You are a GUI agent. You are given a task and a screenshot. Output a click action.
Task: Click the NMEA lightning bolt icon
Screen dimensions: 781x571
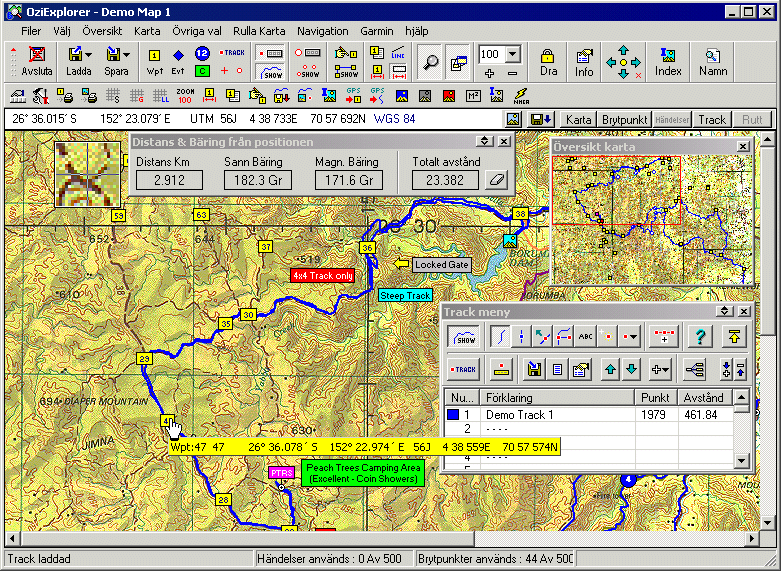coord(521,95)
